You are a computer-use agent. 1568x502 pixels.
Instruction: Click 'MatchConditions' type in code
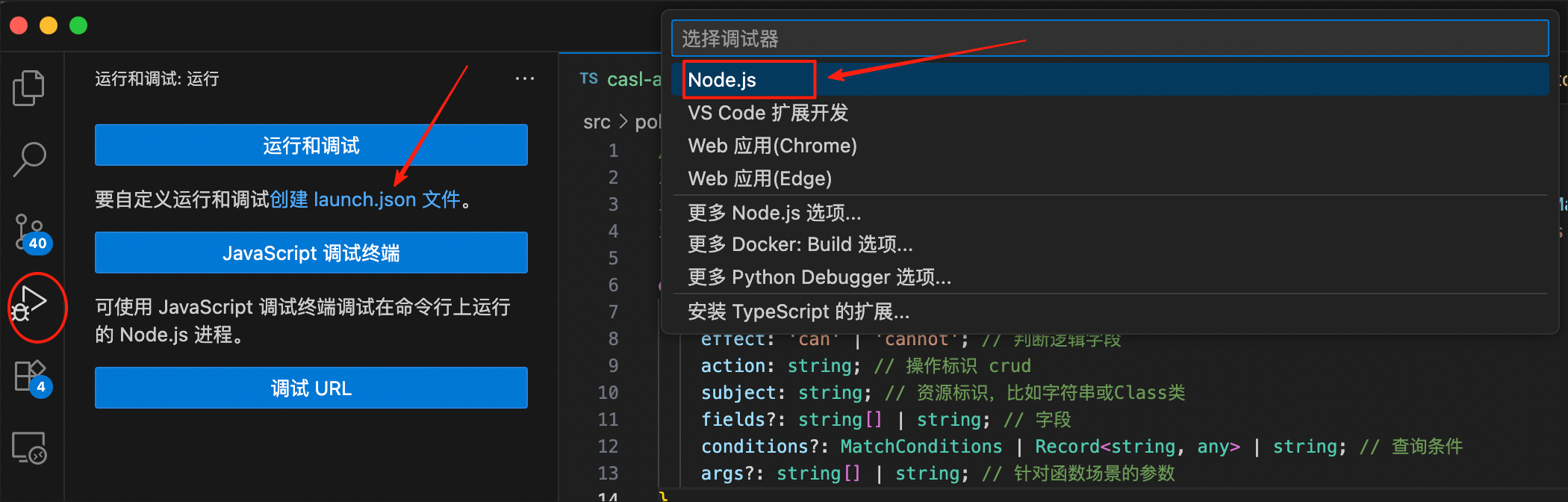coord(921,446)
